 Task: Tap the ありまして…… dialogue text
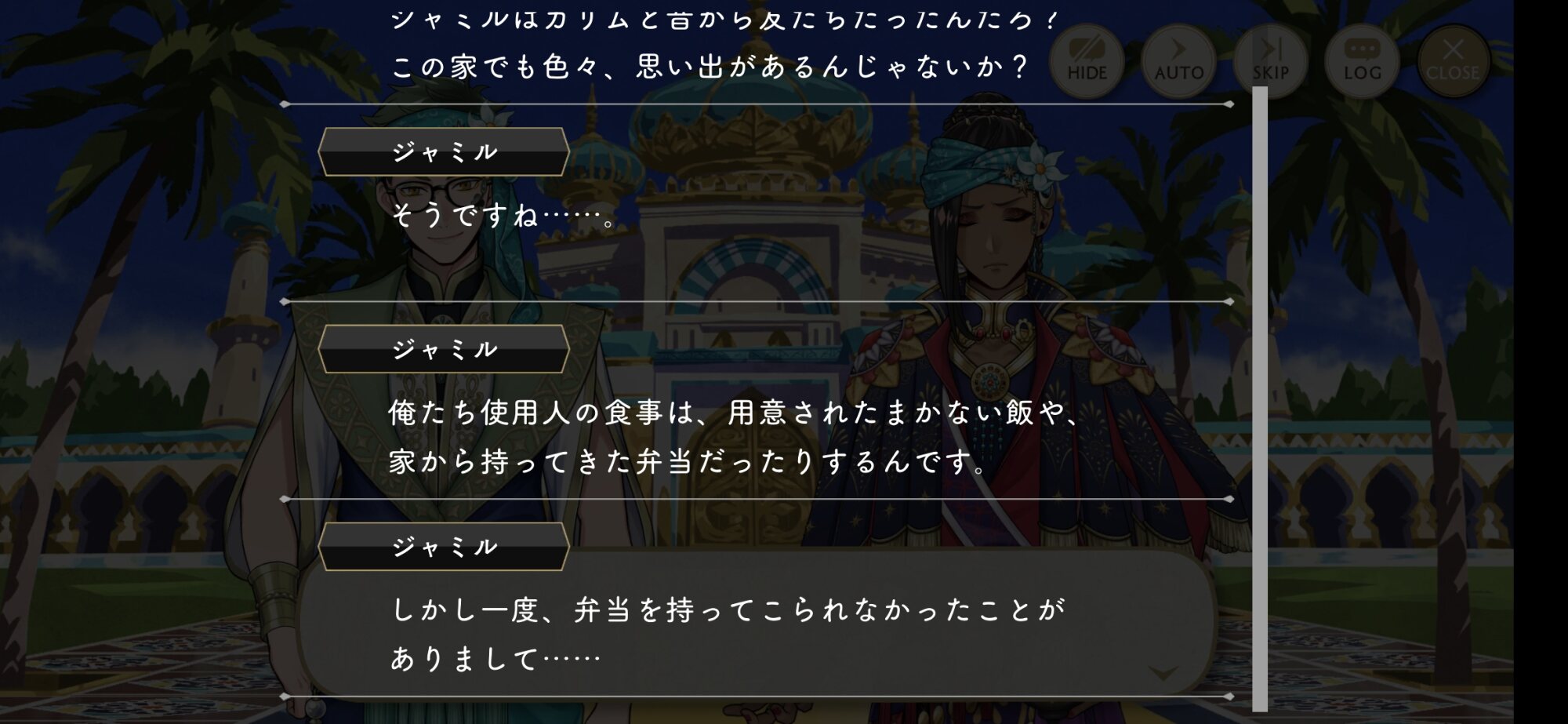point(495,659)
